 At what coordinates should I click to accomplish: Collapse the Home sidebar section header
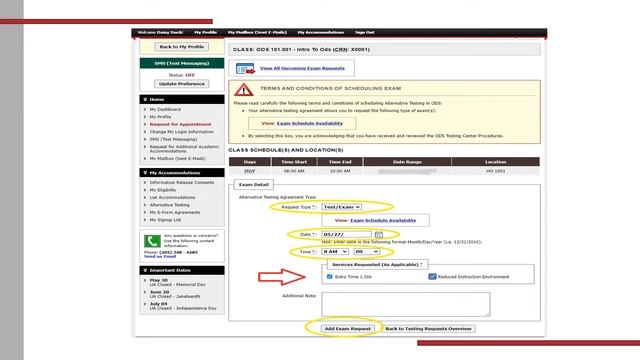[x=182, y=99]
